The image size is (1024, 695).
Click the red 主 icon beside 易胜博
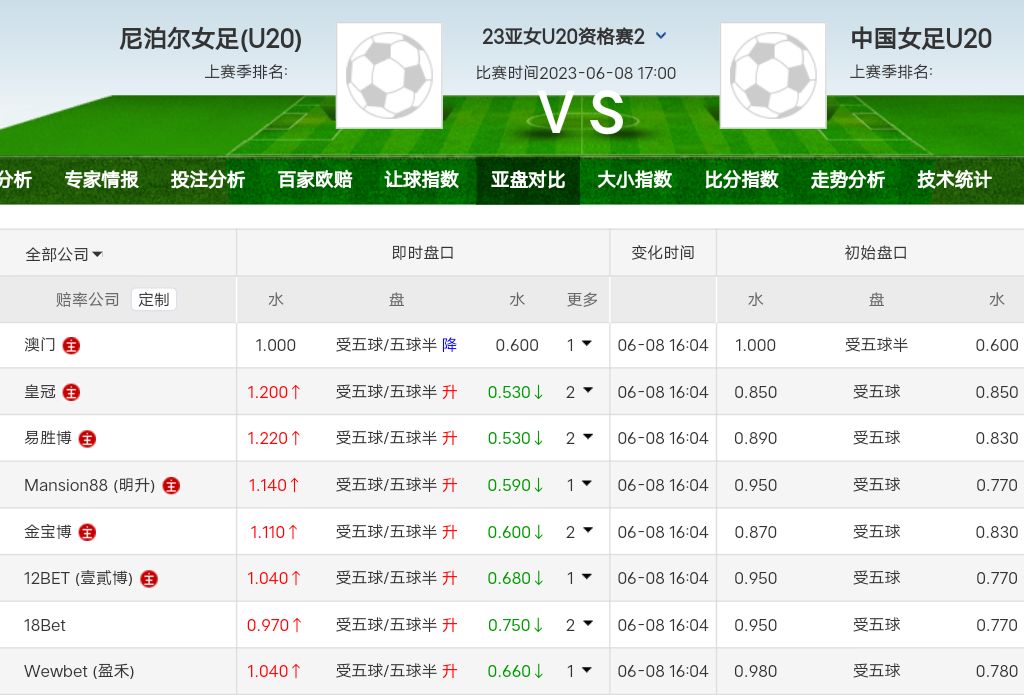tap(87, 439)
